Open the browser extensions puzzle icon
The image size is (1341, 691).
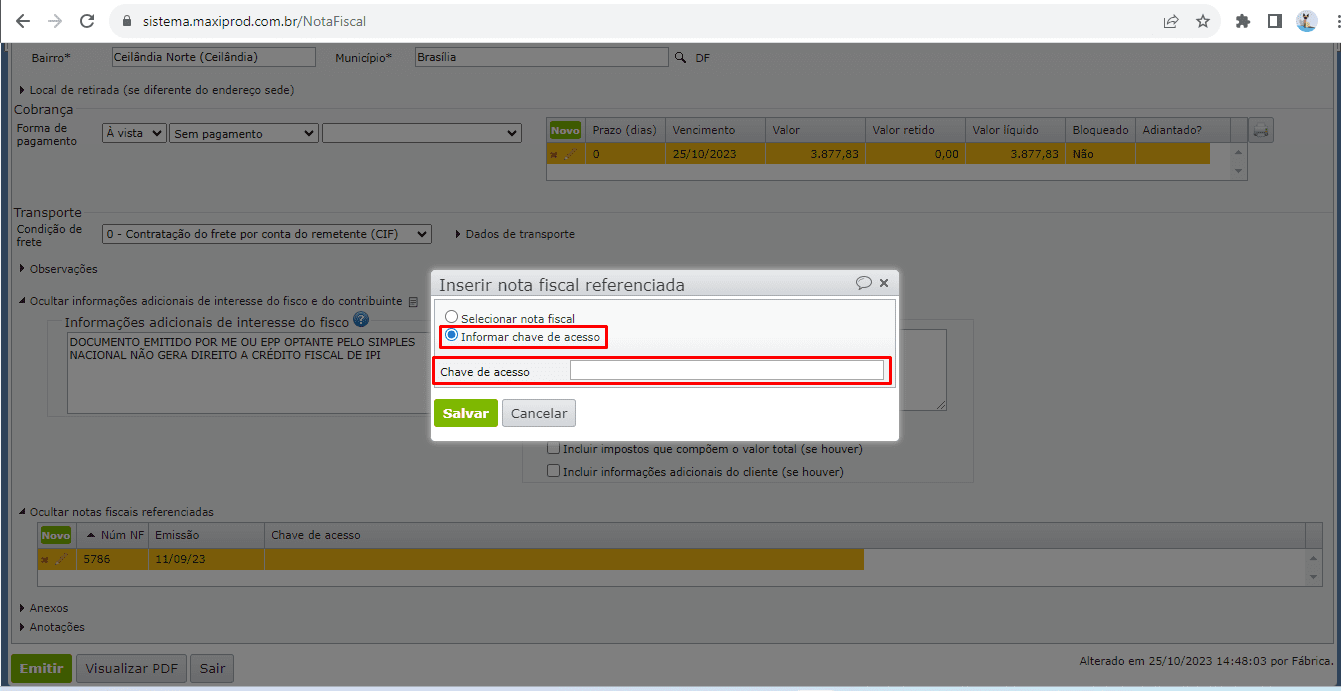[x=1243, y=21]
